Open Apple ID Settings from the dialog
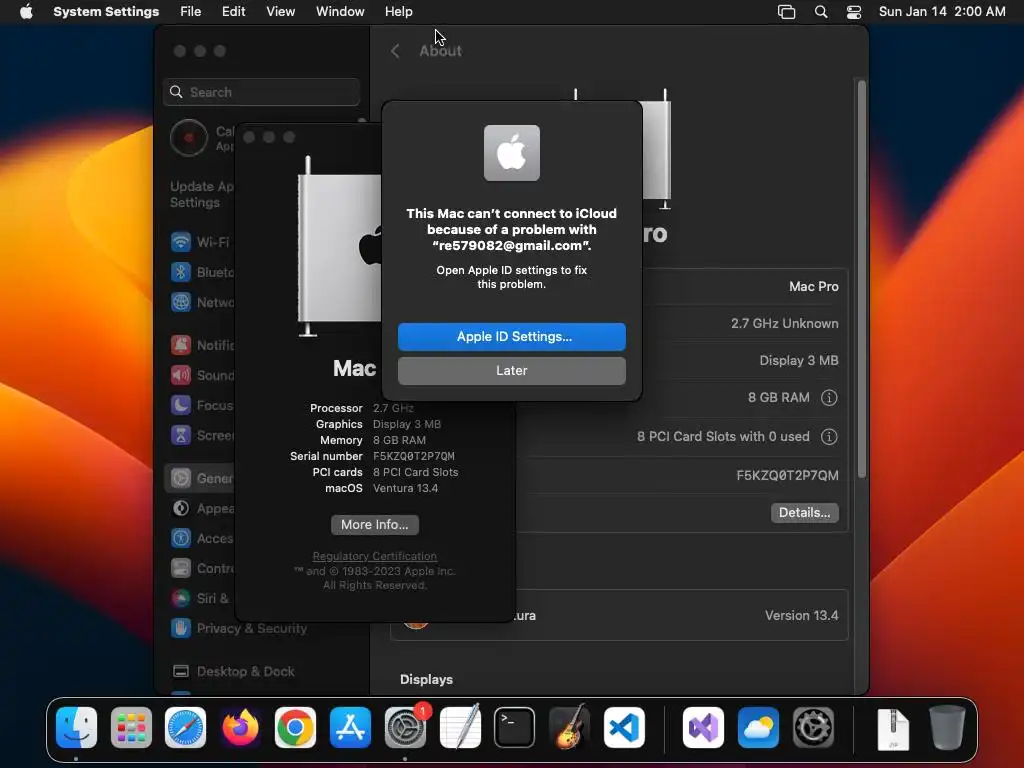 pos(511,336)
